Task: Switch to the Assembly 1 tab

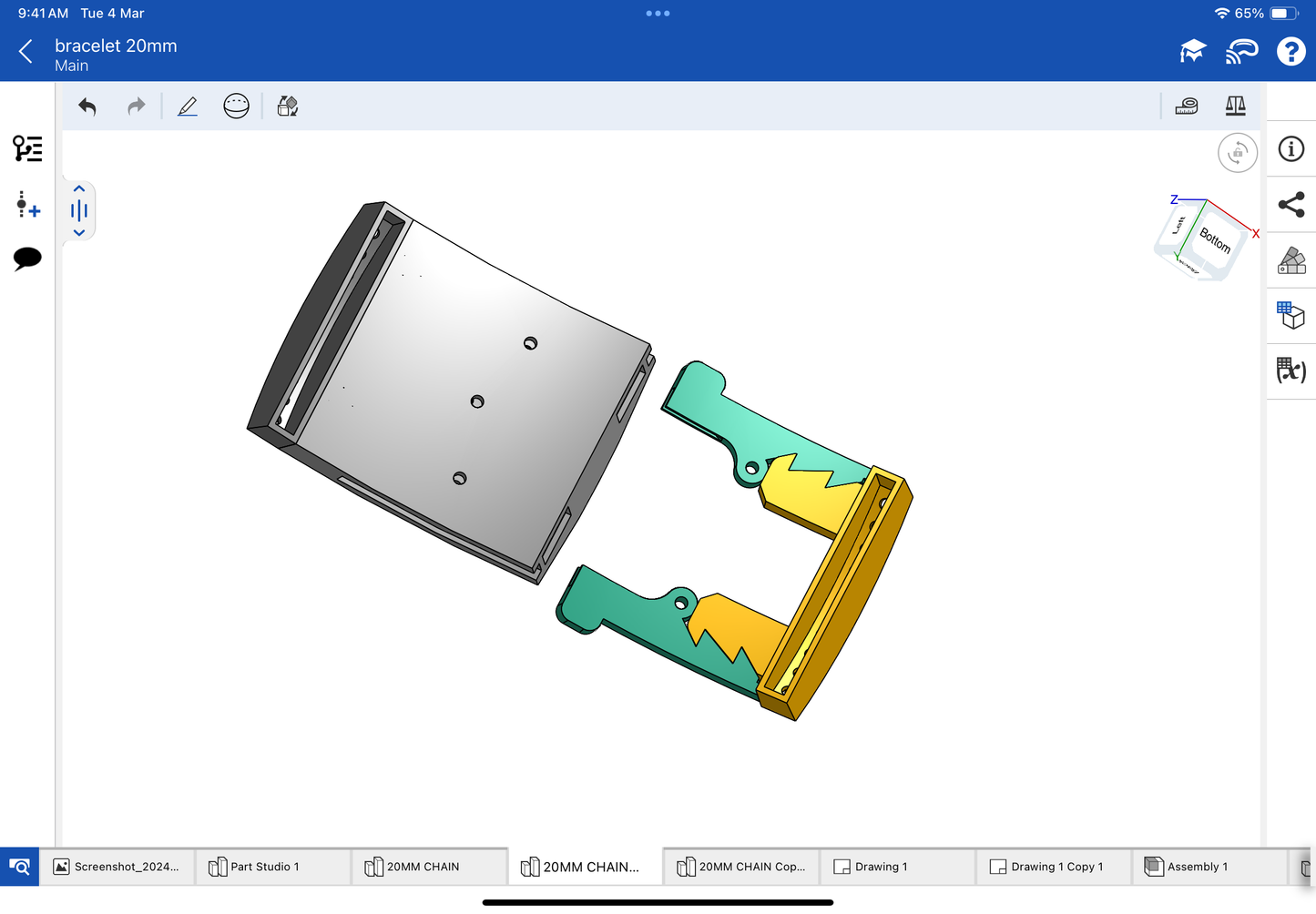Action: (x=1197, y=867)
